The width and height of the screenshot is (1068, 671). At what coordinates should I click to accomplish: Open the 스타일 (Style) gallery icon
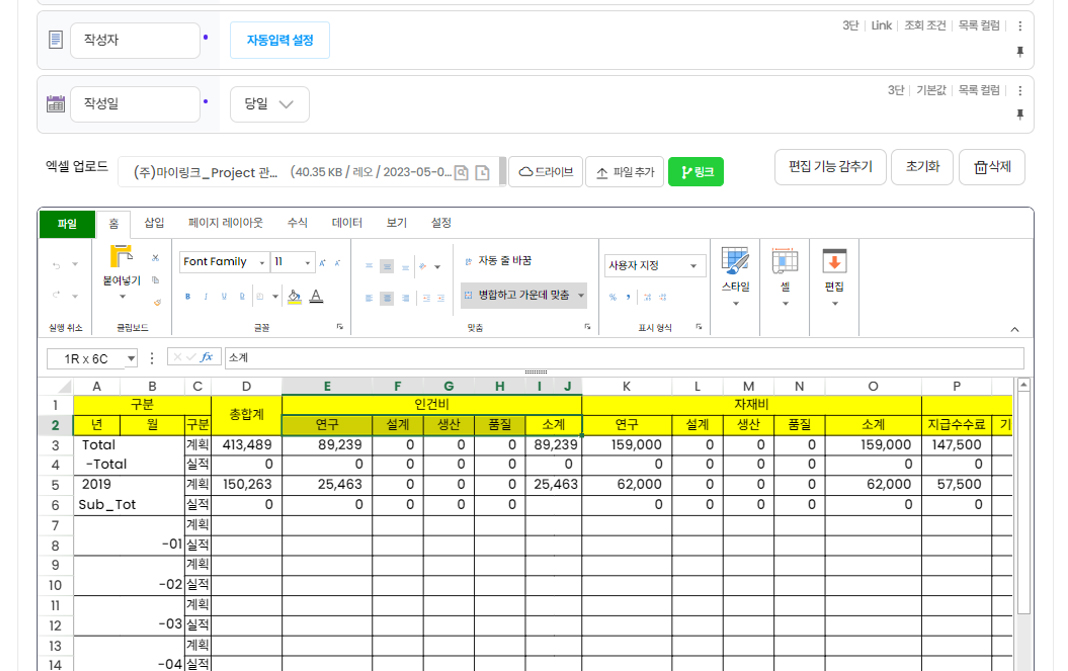point(735,262)
